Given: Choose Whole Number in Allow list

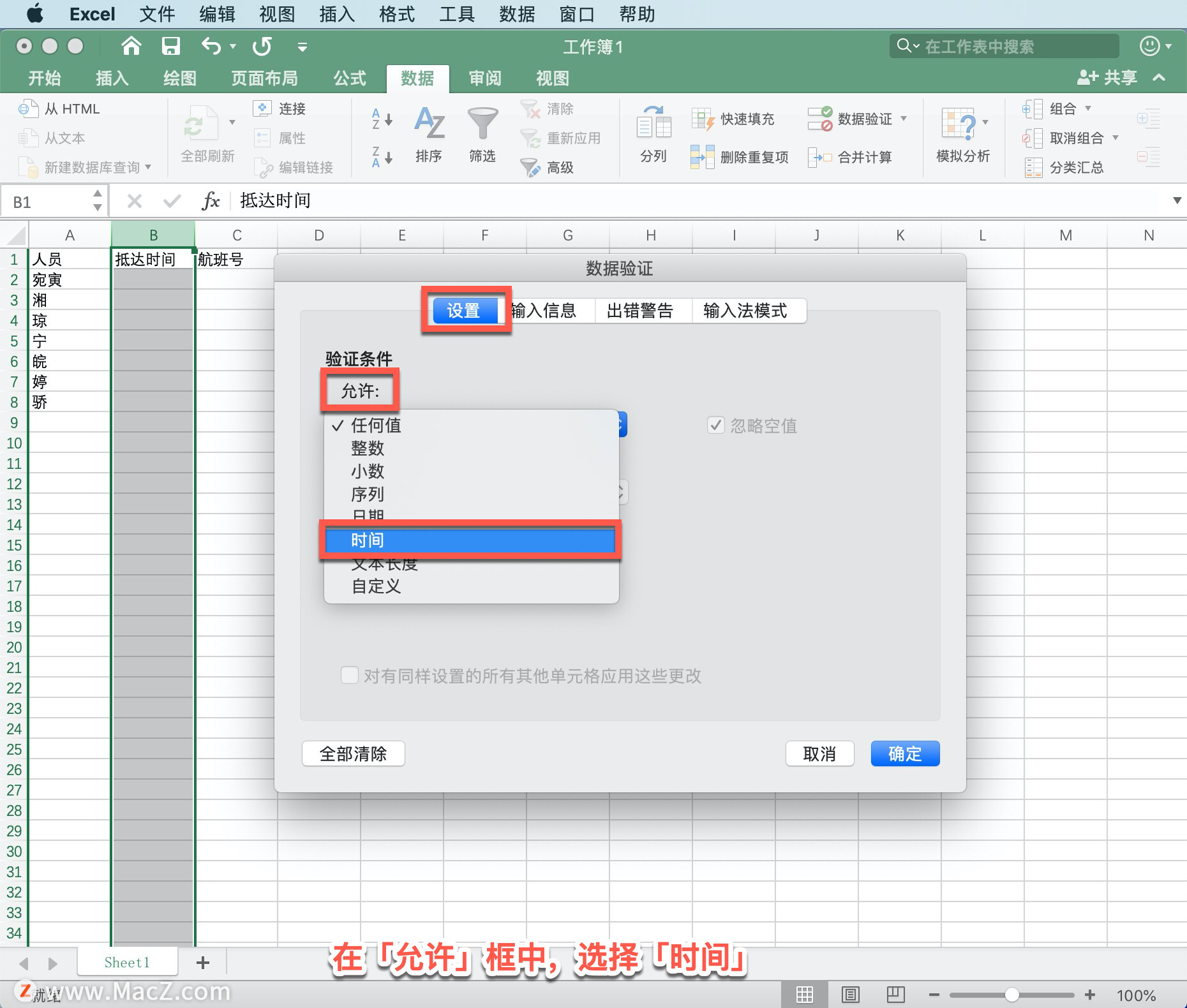Looking at the screenshot, I should pyautogui.click(x=472, y=448).
